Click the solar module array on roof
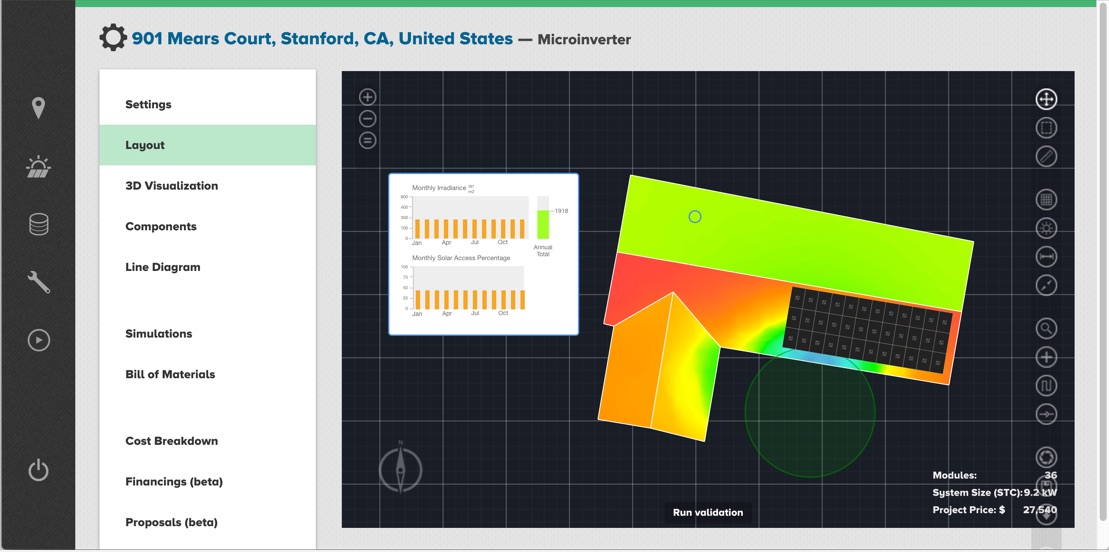1109x552 pixels. (x=870, y=328)
